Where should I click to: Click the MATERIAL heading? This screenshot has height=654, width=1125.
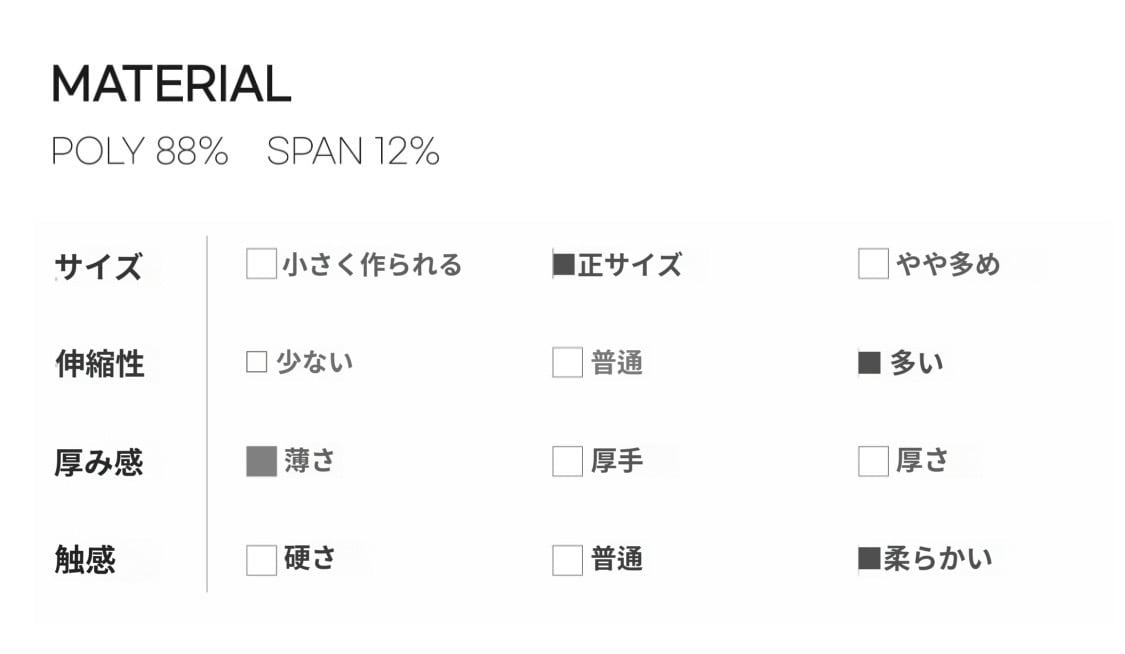click(x=171, y=84)
